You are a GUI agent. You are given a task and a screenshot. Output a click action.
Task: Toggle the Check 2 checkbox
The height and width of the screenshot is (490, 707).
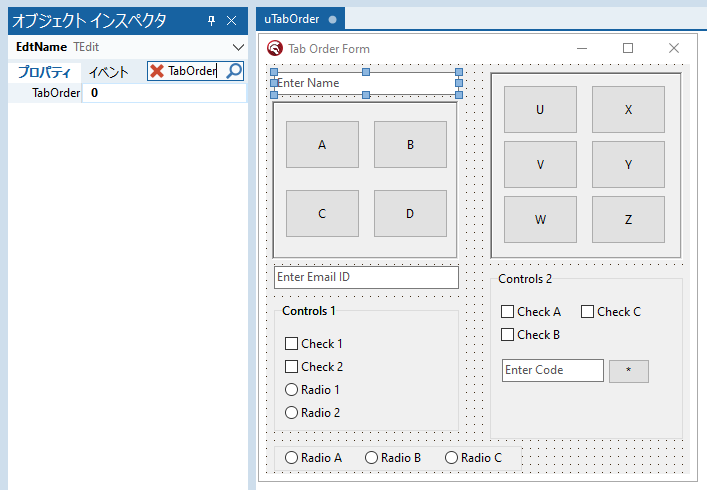click(x=291, y=367)
